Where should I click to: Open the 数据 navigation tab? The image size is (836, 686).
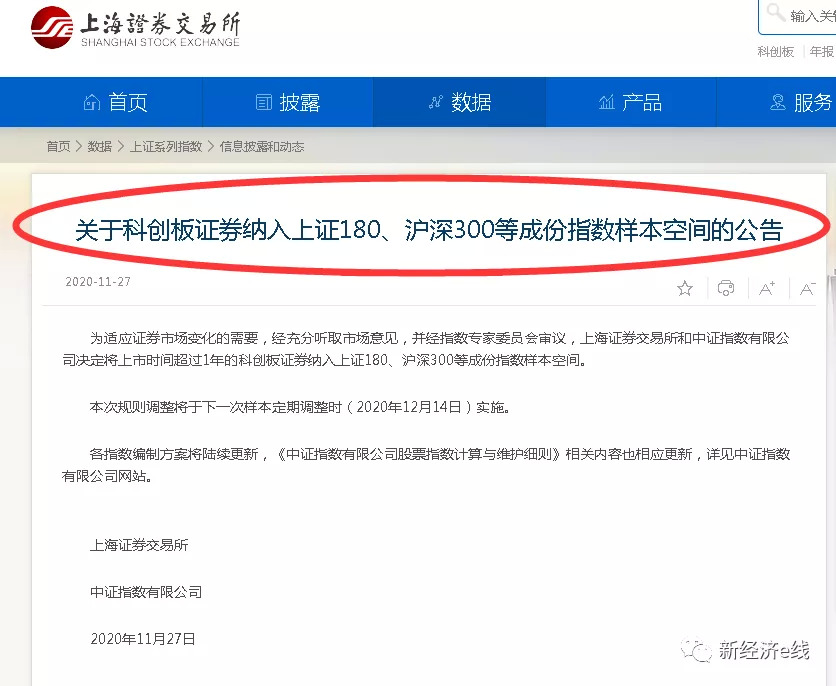(459, 102)
